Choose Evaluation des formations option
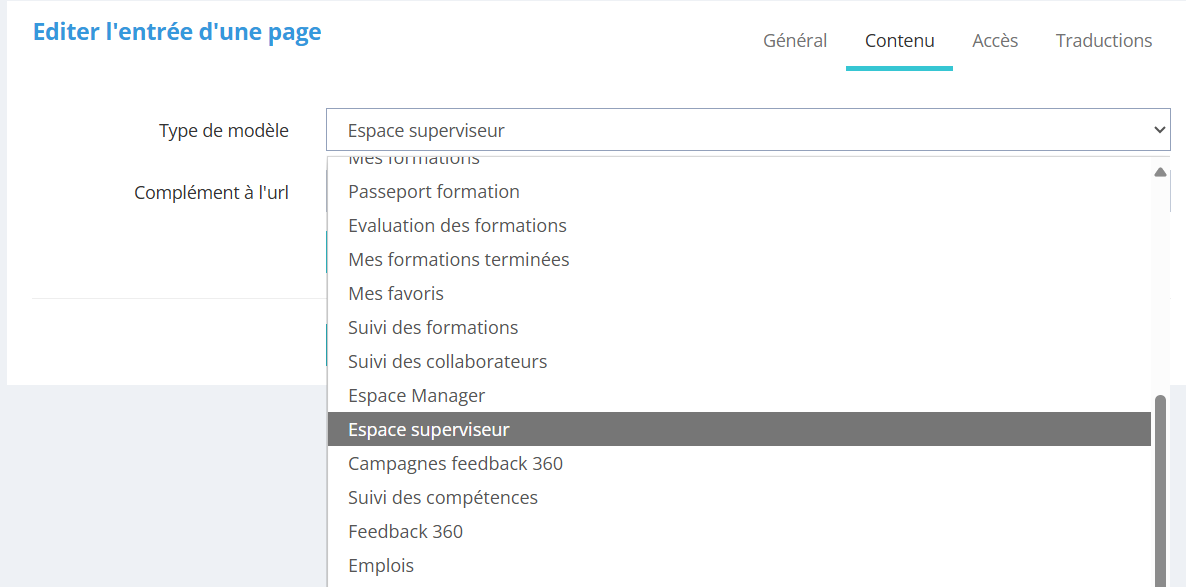 (457, 226)
